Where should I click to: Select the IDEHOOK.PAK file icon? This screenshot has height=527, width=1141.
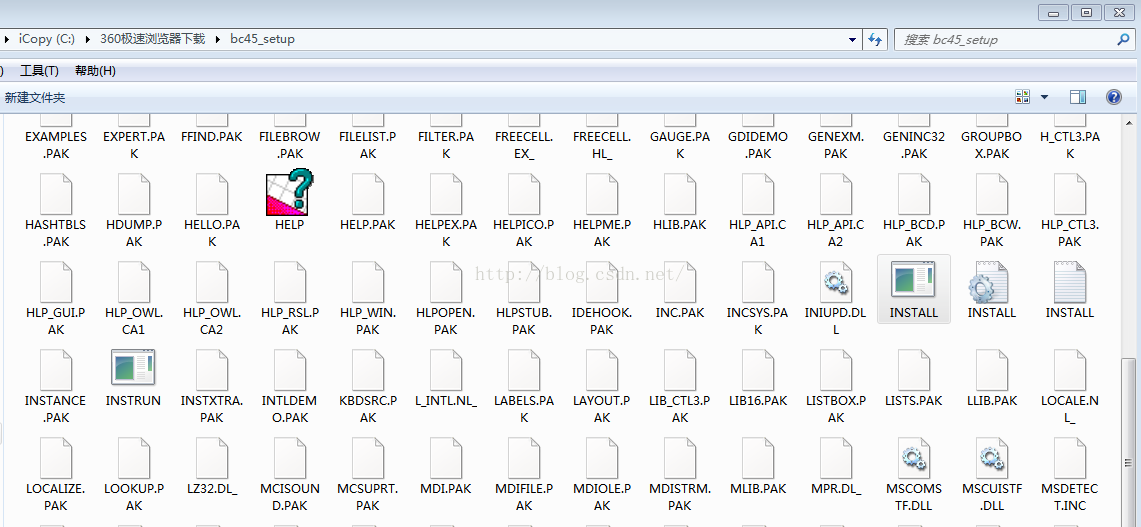(602, 281)
